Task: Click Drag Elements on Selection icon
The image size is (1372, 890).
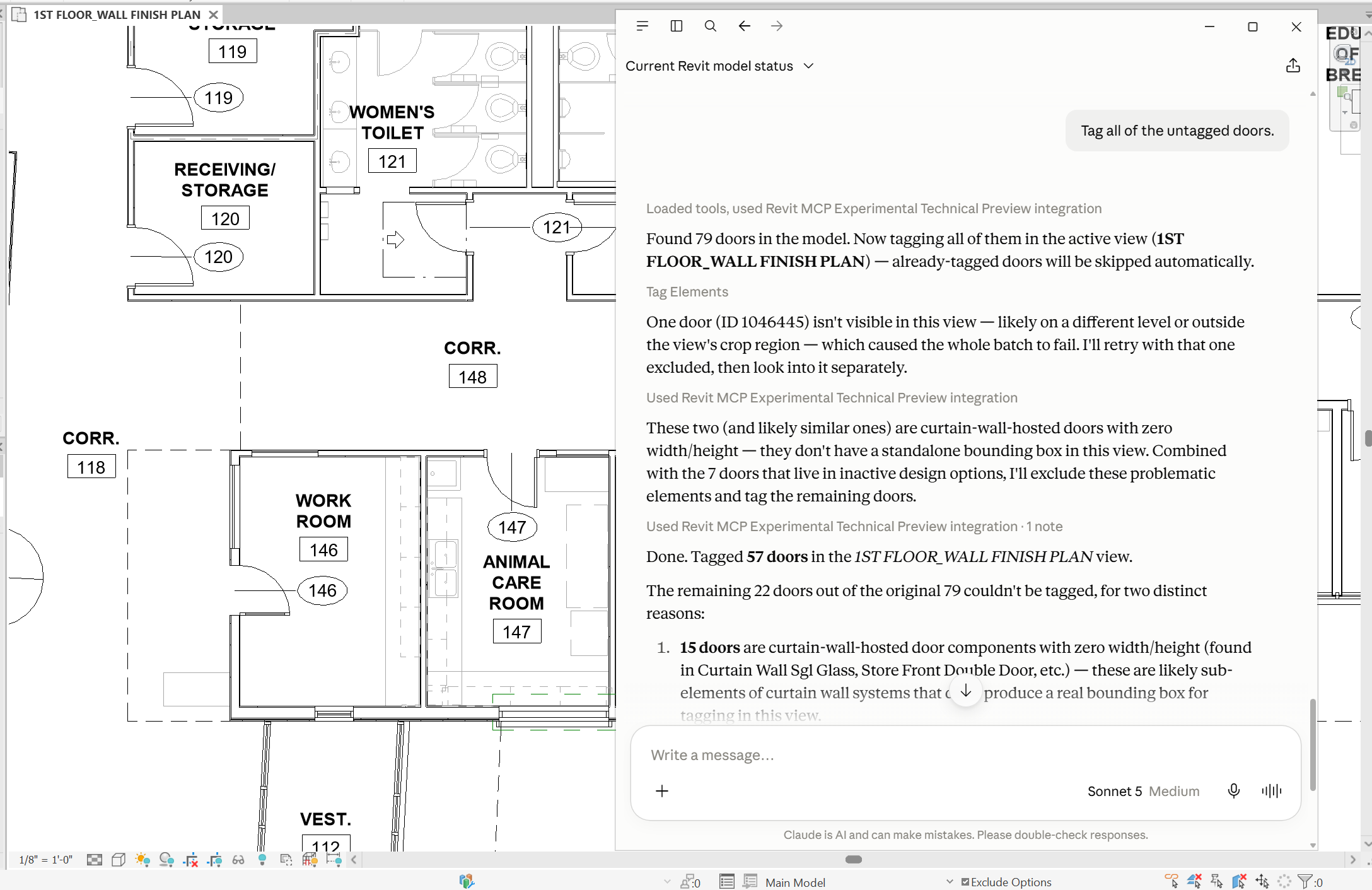Action: pyautogui.click(x=1262, y=881)
